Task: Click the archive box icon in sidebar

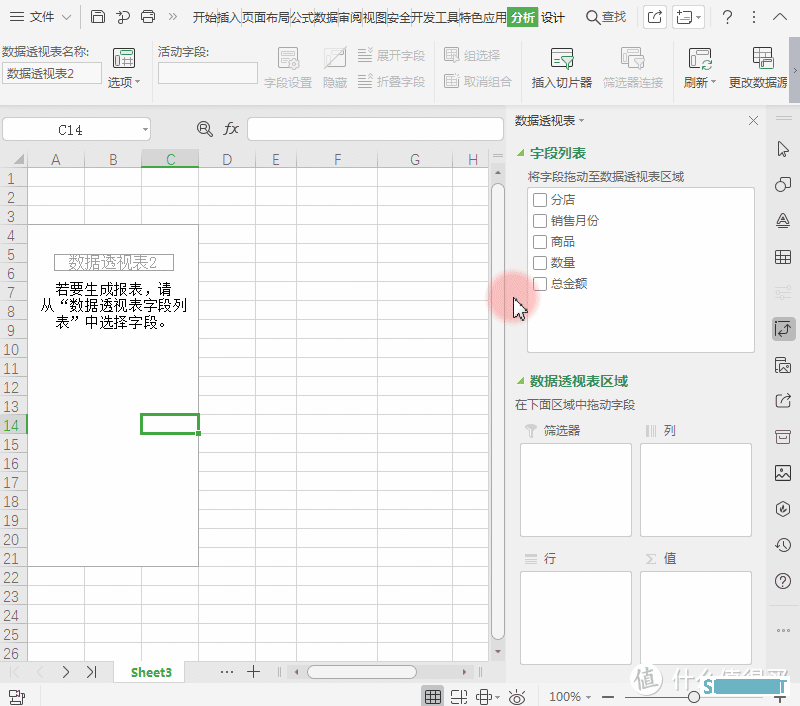Action: coord(783,437)
